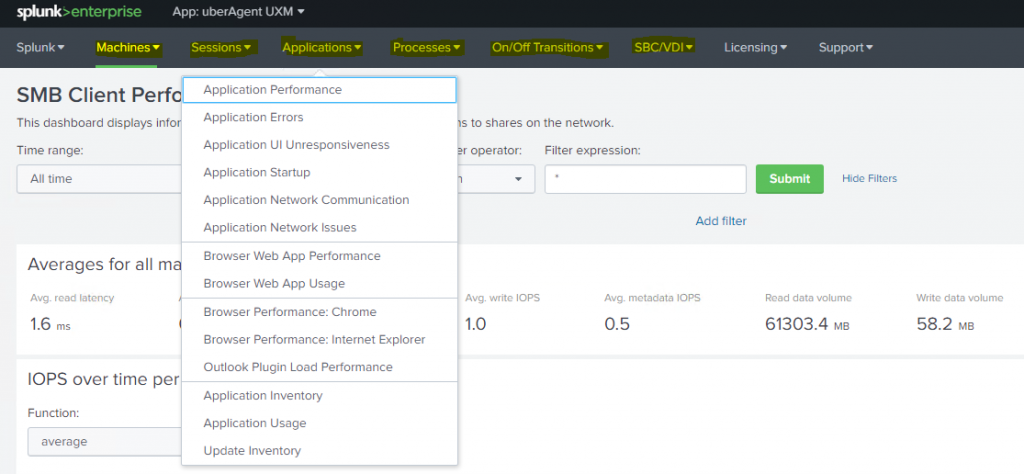Viewport: 1024px width, 474px height.
Task: Open the App: uberAgent UXM selector
Action: tap(238, 11)
